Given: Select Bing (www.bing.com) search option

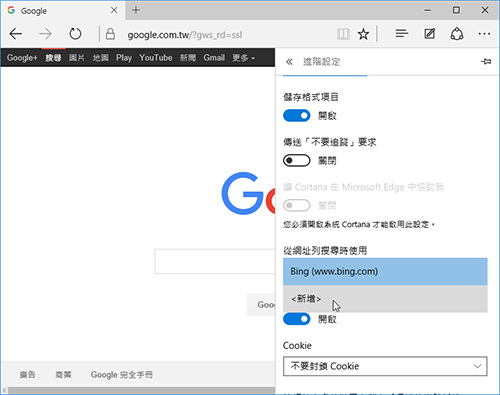Looking at the screenshot, I should click(x=385, y=271).
